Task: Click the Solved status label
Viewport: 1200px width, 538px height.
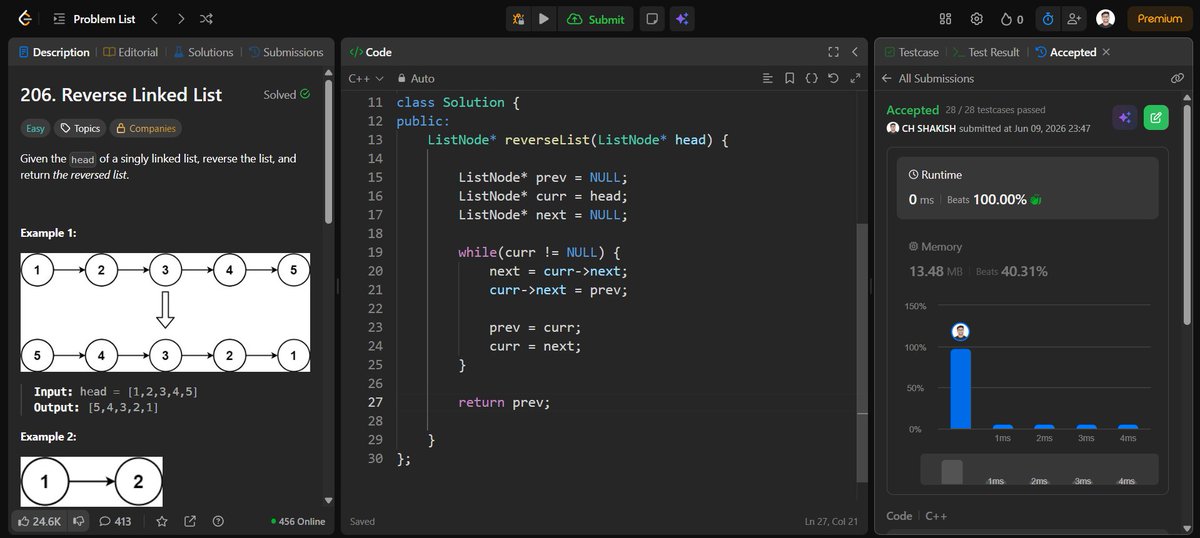Action: tap(287, 95)
